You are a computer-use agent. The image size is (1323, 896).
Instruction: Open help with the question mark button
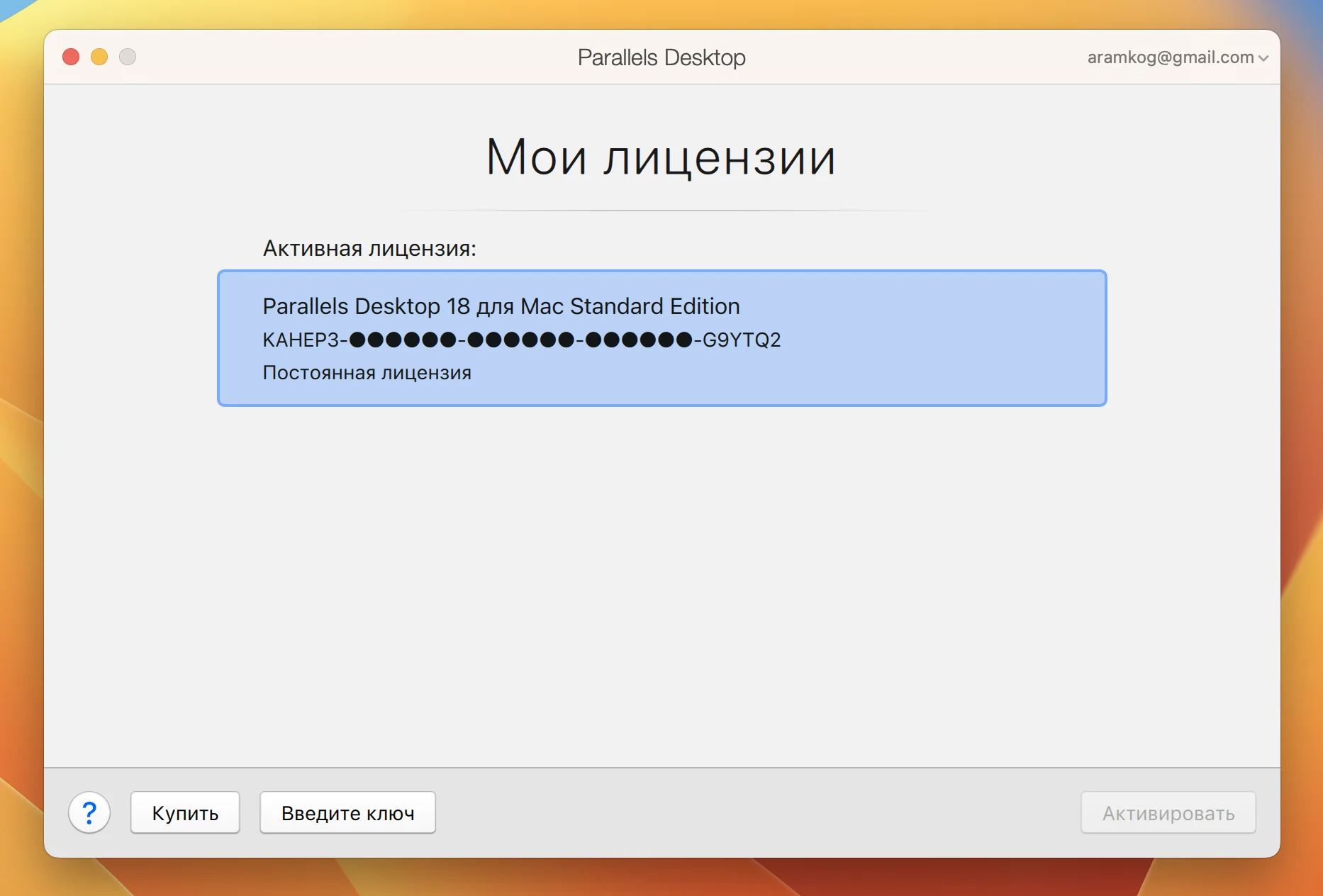(x=89, y=812)
